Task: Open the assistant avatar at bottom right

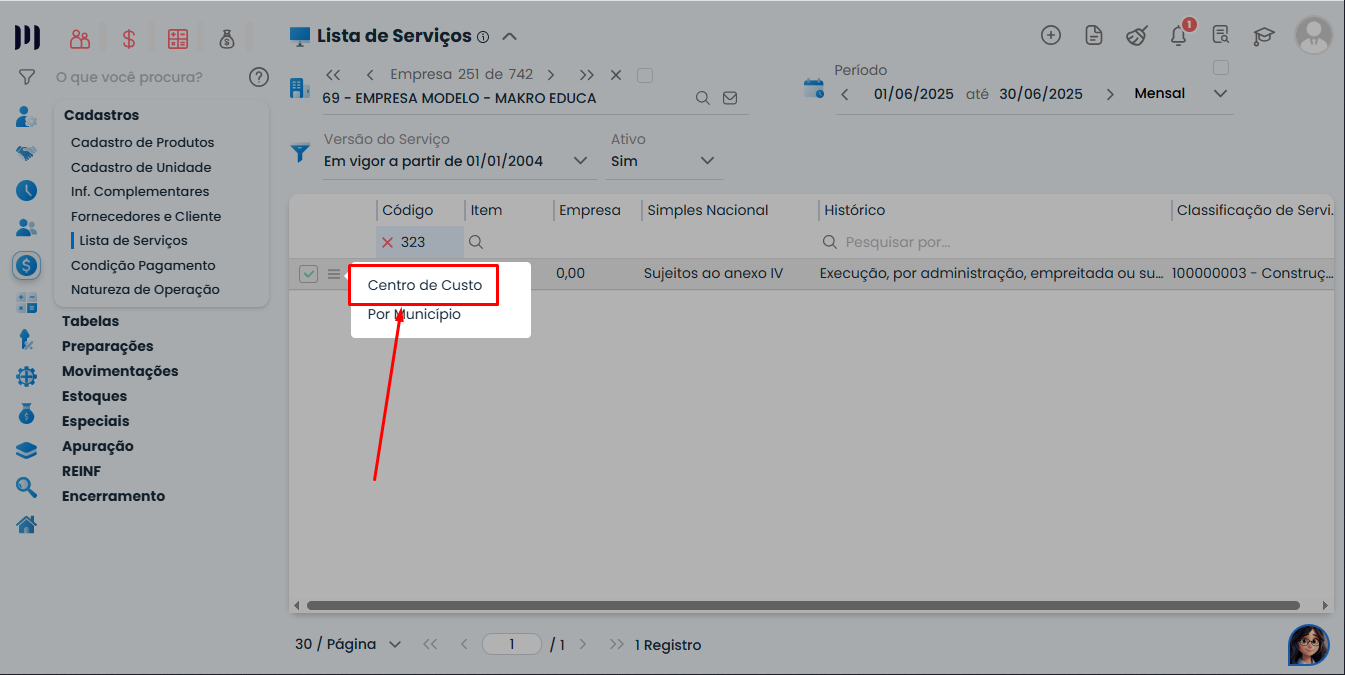Action: [1309, 645]
